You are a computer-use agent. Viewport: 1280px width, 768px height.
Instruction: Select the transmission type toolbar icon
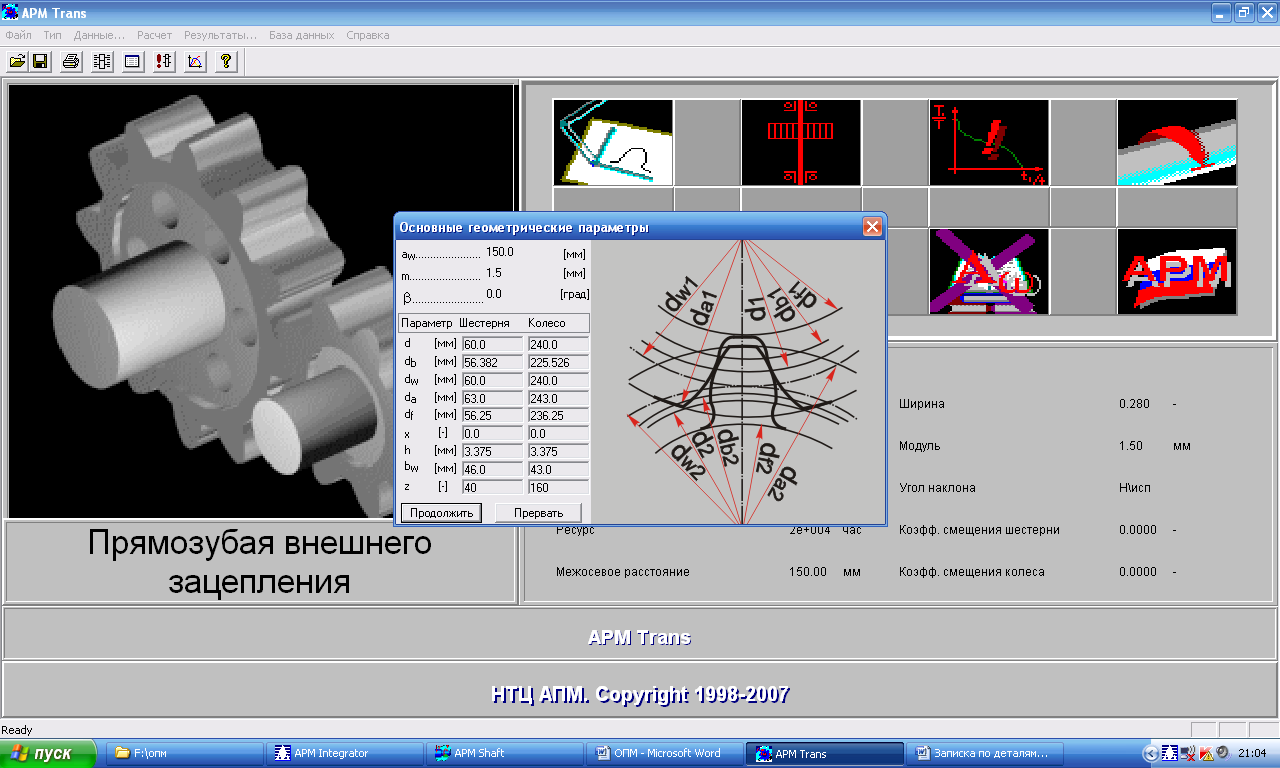[x=102, y=62]
